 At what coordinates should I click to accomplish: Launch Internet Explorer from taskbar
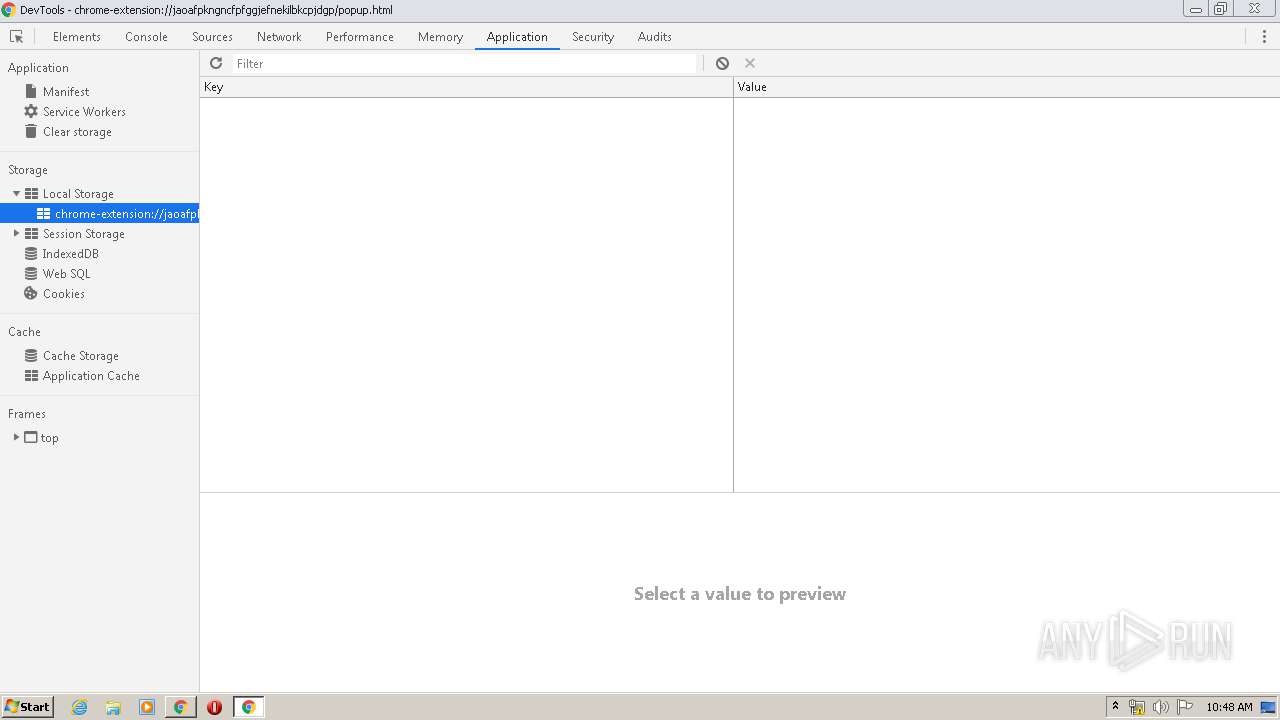point(80,707)
